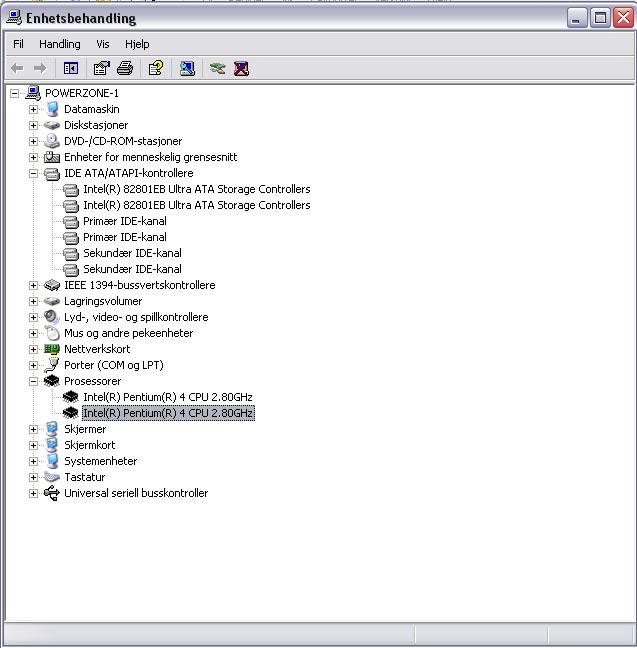Close the Enhetsbehandling window
The width and height of the screenshot is (637, 648).
pos(623,18)
